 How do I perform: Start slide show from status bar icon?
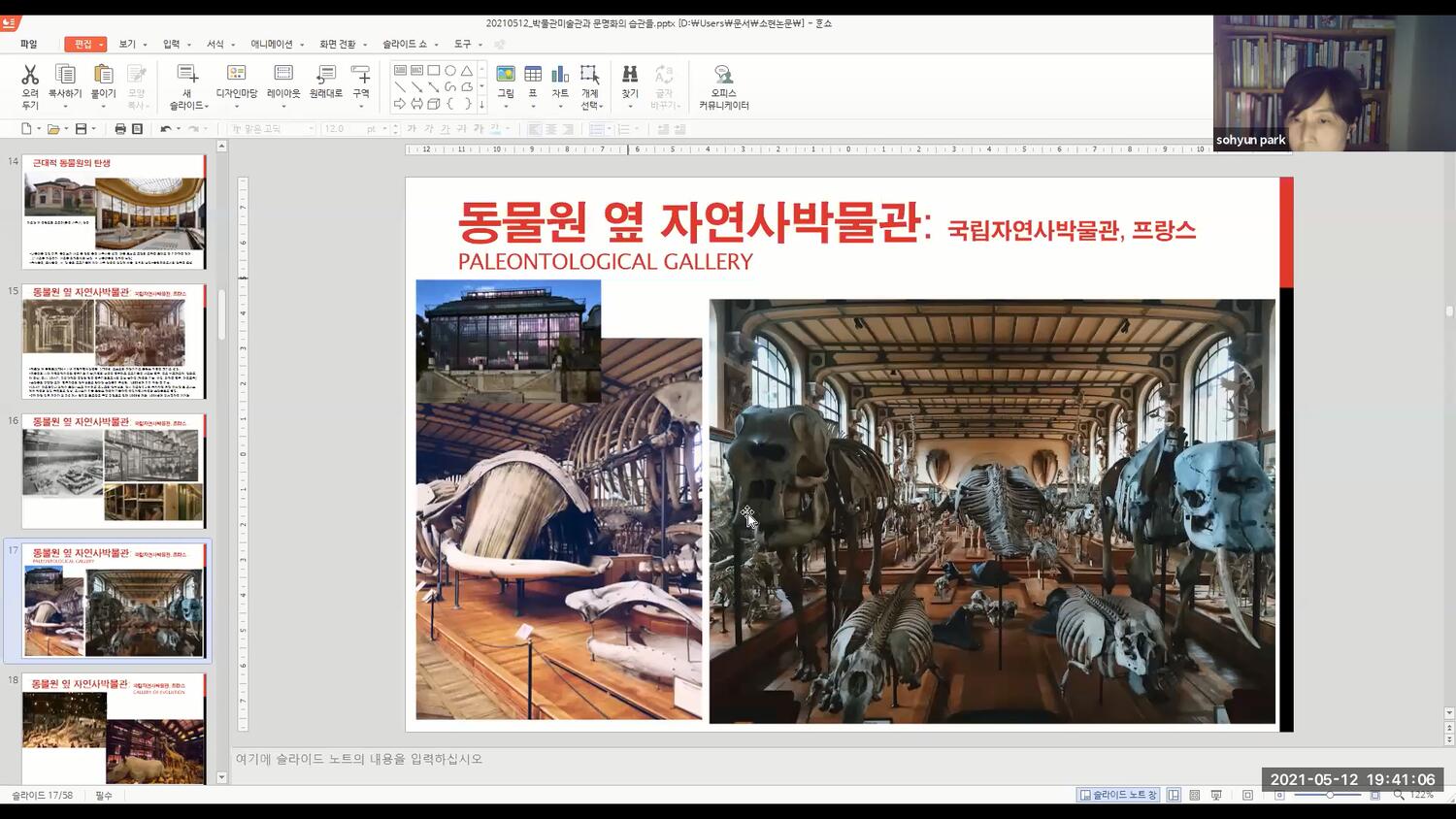[x=1216, y=795]
